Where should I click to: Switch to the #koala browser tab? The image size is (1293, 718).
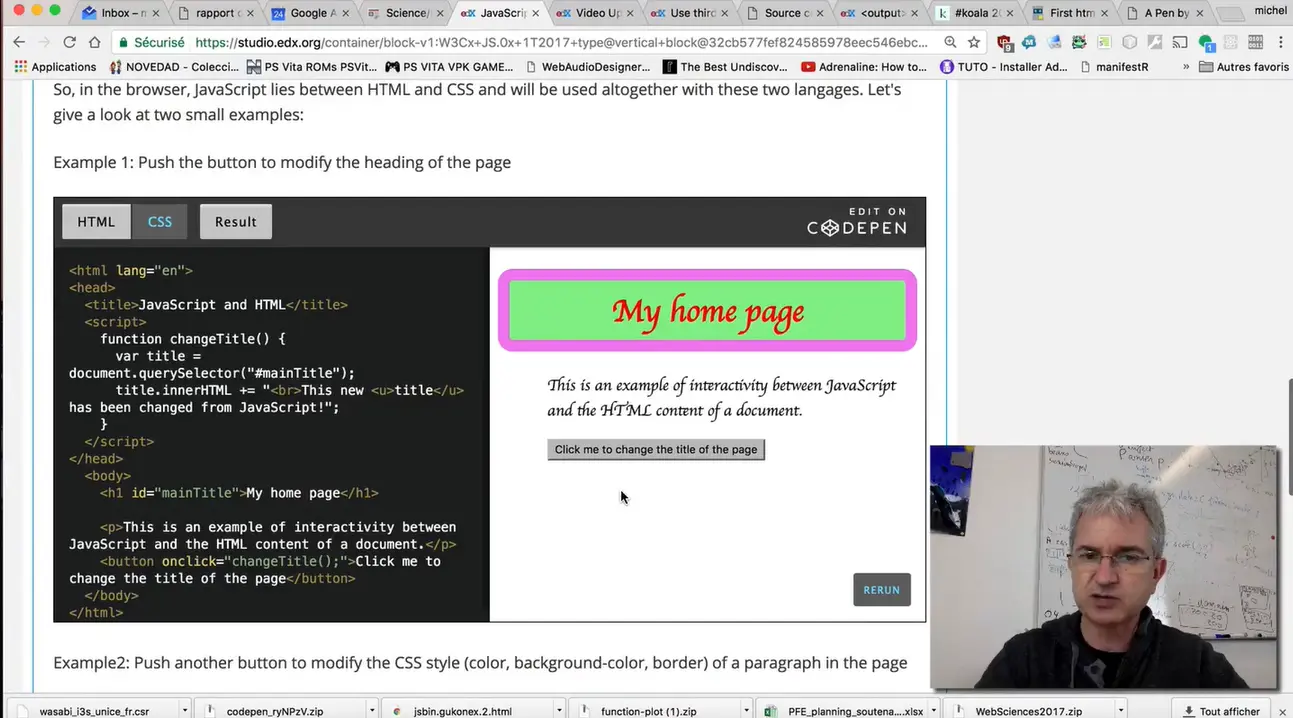coord(974,13)
